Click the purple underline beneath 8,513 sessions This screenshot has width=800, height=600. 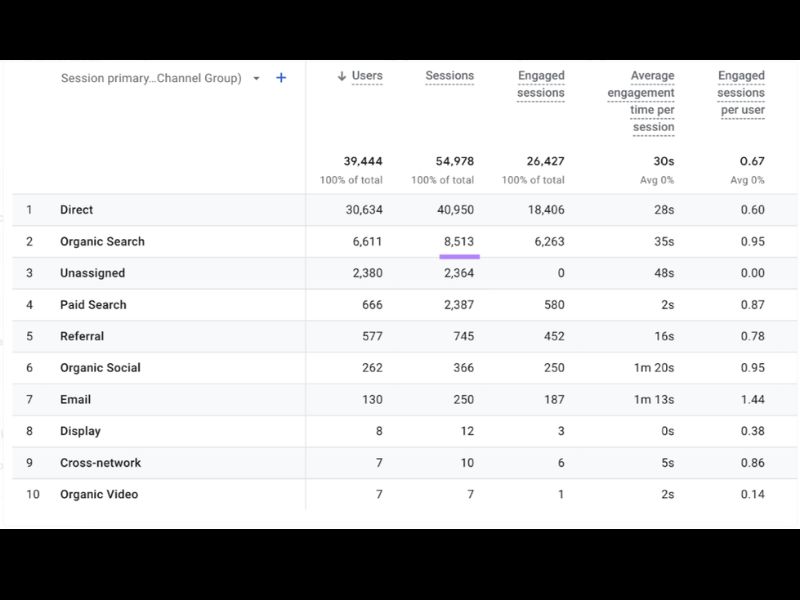tap(459, 257)
